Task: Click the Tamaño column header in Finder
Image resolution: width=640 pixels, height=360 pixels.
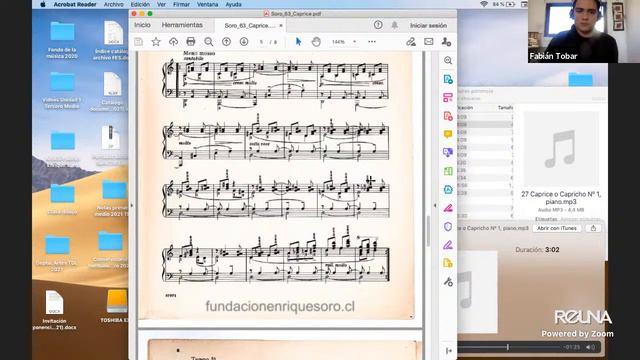Action: coord(505,107)
